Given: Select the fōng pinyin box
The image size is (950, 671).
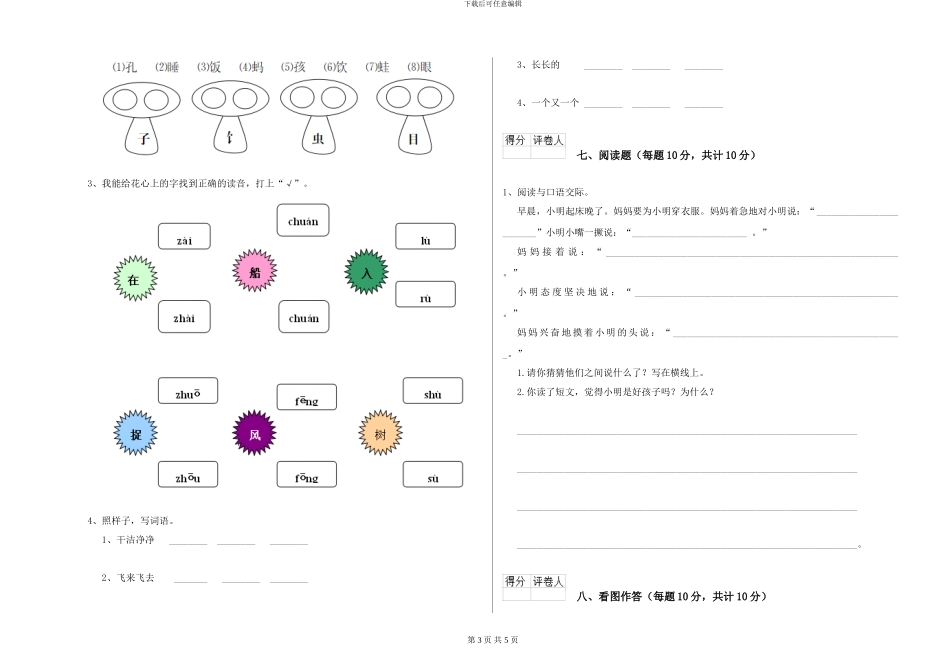Looking at the screenshot, I should pos(307,474).
